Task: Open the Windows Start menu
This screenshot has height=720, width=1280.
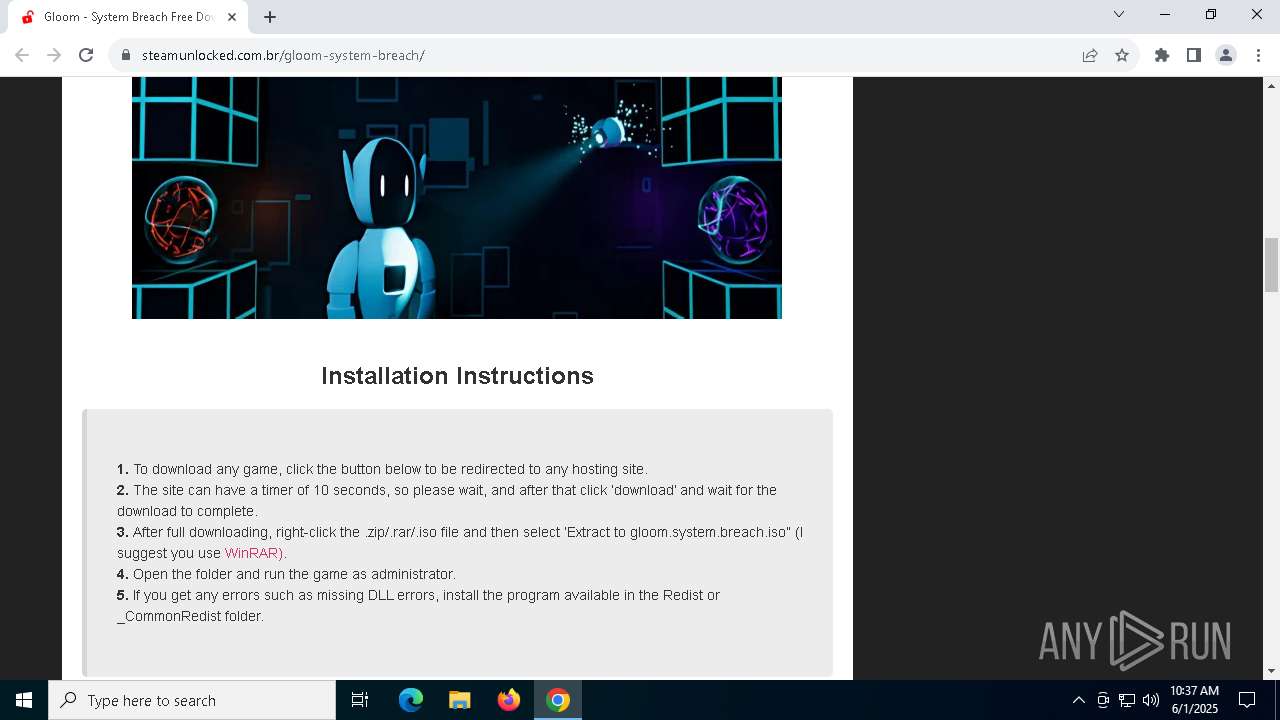Action: pos(24,700)
